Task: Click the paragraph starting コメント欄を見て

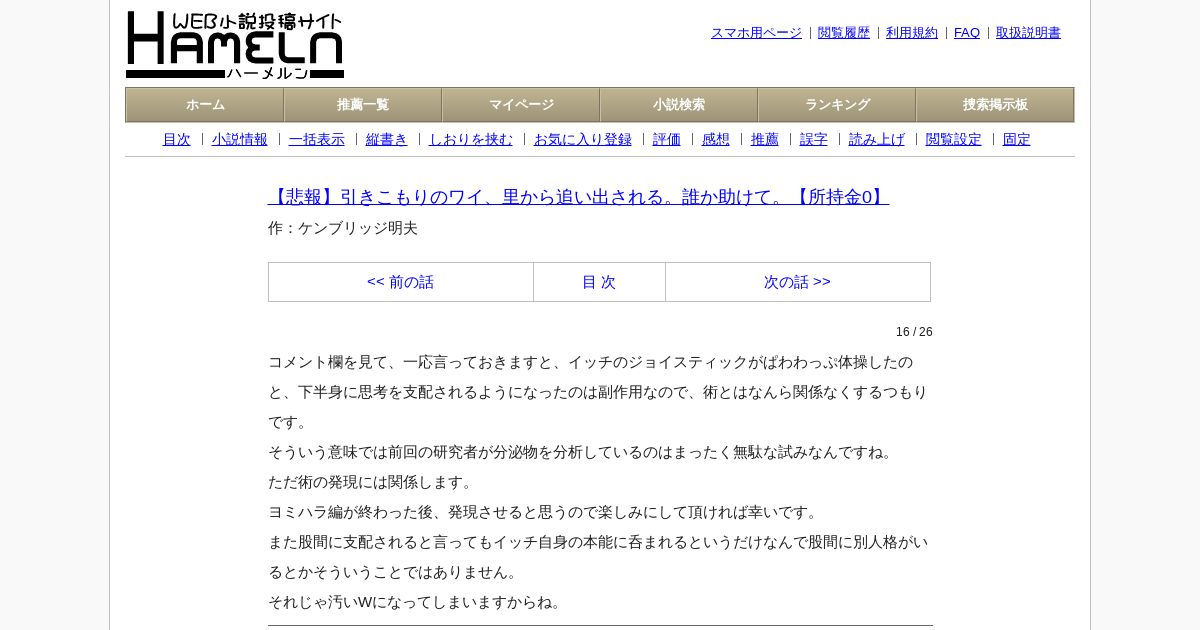Action: click(598, 392)
